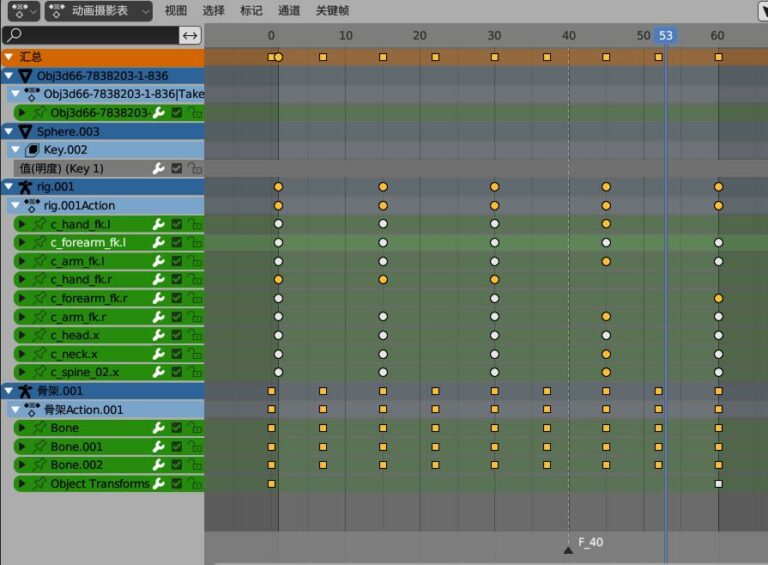Image resolution: width=768 pixels, height=565 pixels.
Task: Click the pin icon of c_neck.x group
Action: point(39,354)
